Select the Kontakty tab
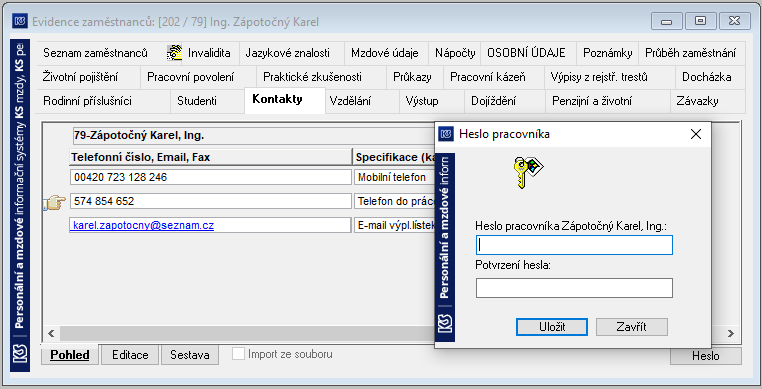Screen dimensions: 762x389 coord(285,100)
